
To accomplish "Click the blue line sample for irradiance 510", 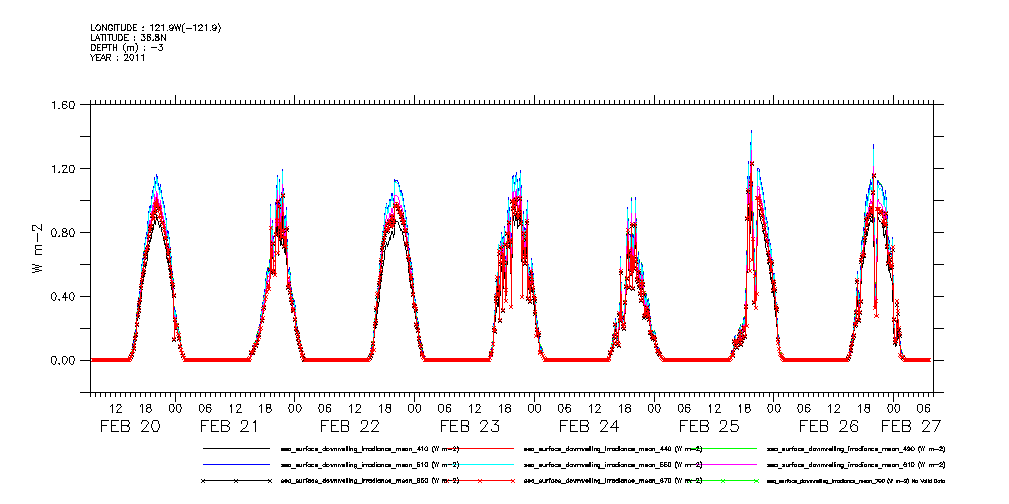I will 235,465.
